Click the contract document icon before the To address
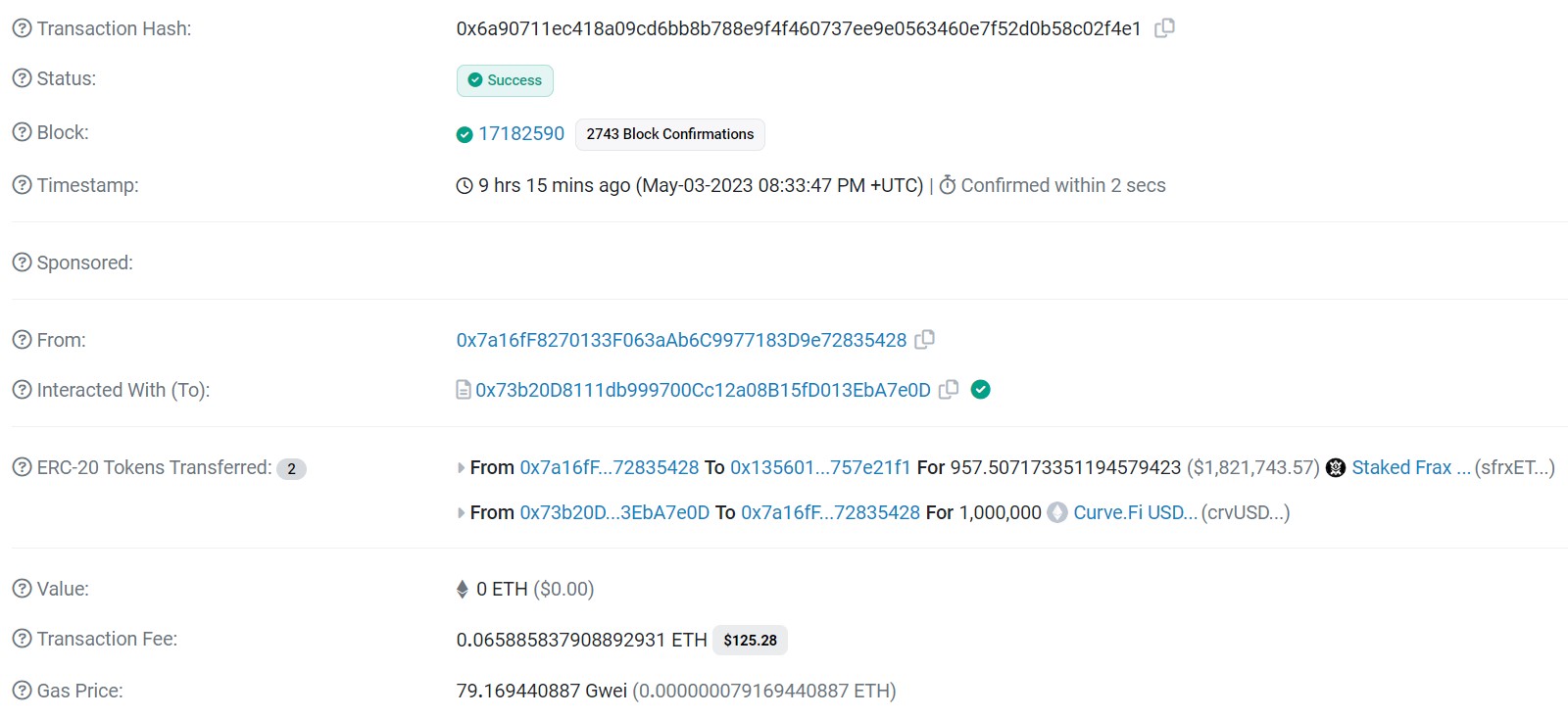The image size is (1568, 718). tap(462, 389)
